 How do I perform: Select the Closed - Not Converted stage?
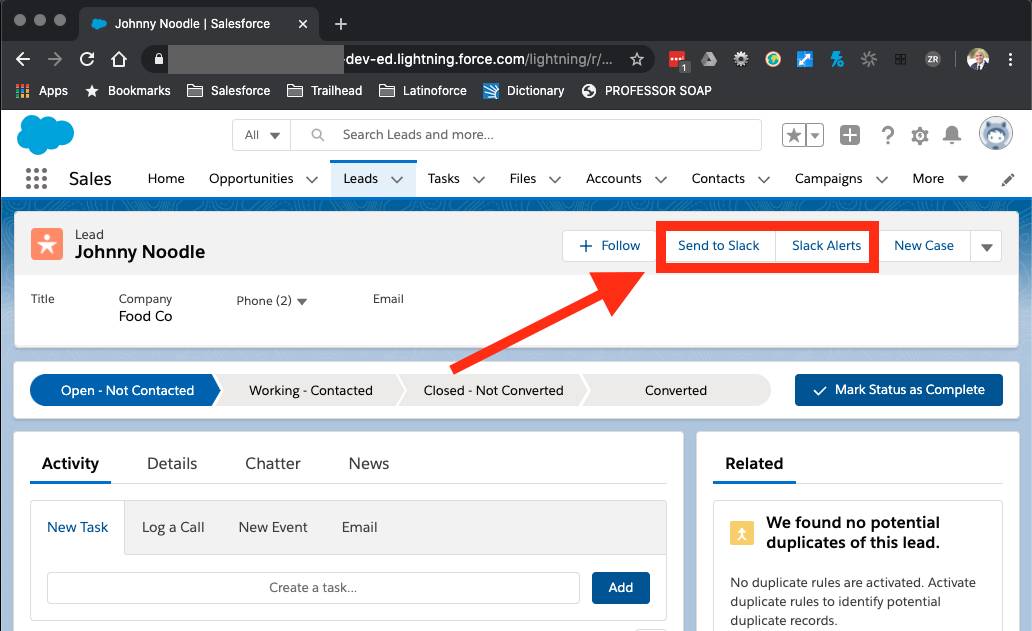tap(493, 390)
